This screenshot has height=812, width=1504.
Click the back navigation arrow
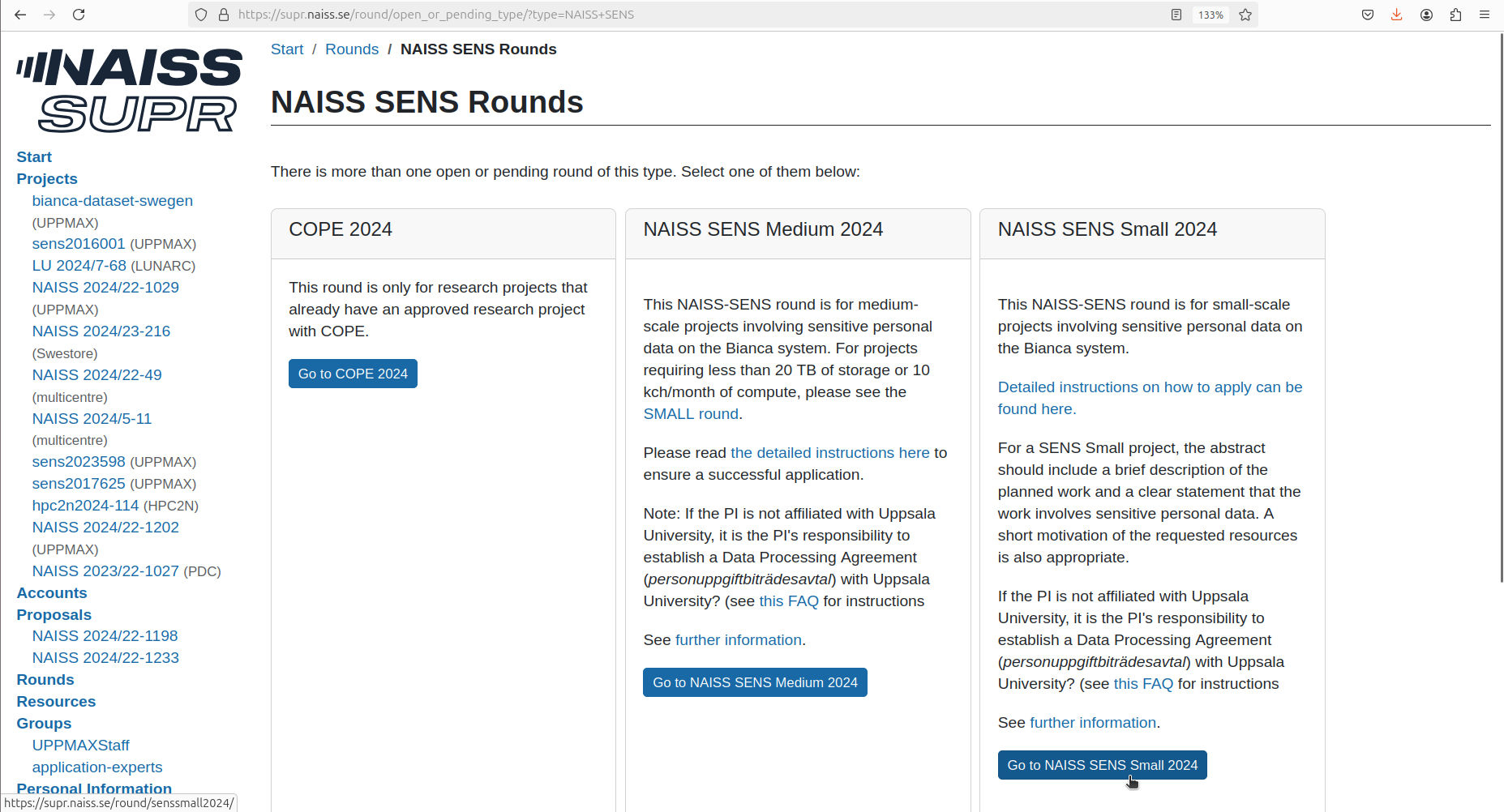tap(20, 14)
